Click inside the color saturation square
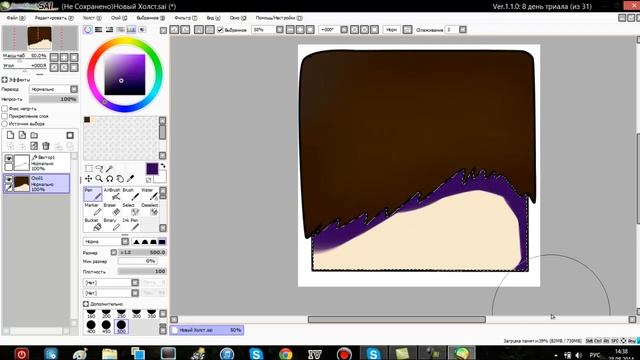 pos(124,75)
